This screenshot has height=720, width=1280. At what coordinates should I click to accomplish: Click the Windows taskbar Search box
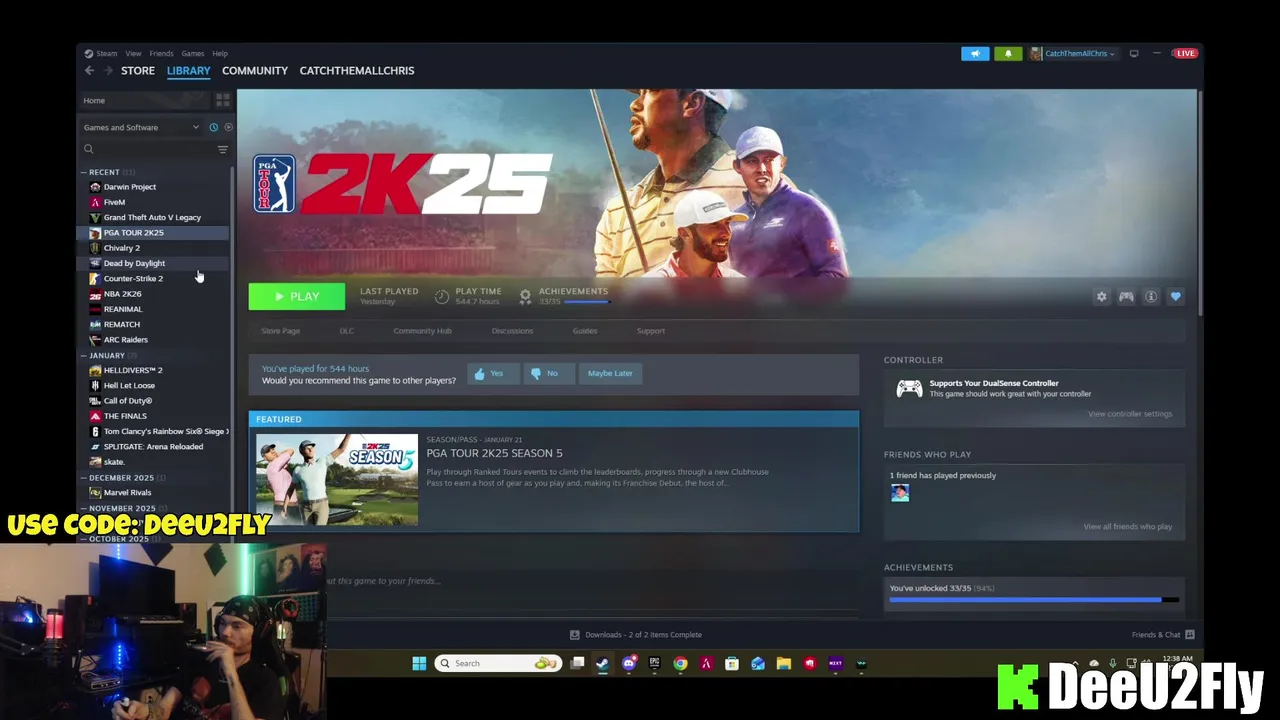pyautogui.click(x=497, y=663)
